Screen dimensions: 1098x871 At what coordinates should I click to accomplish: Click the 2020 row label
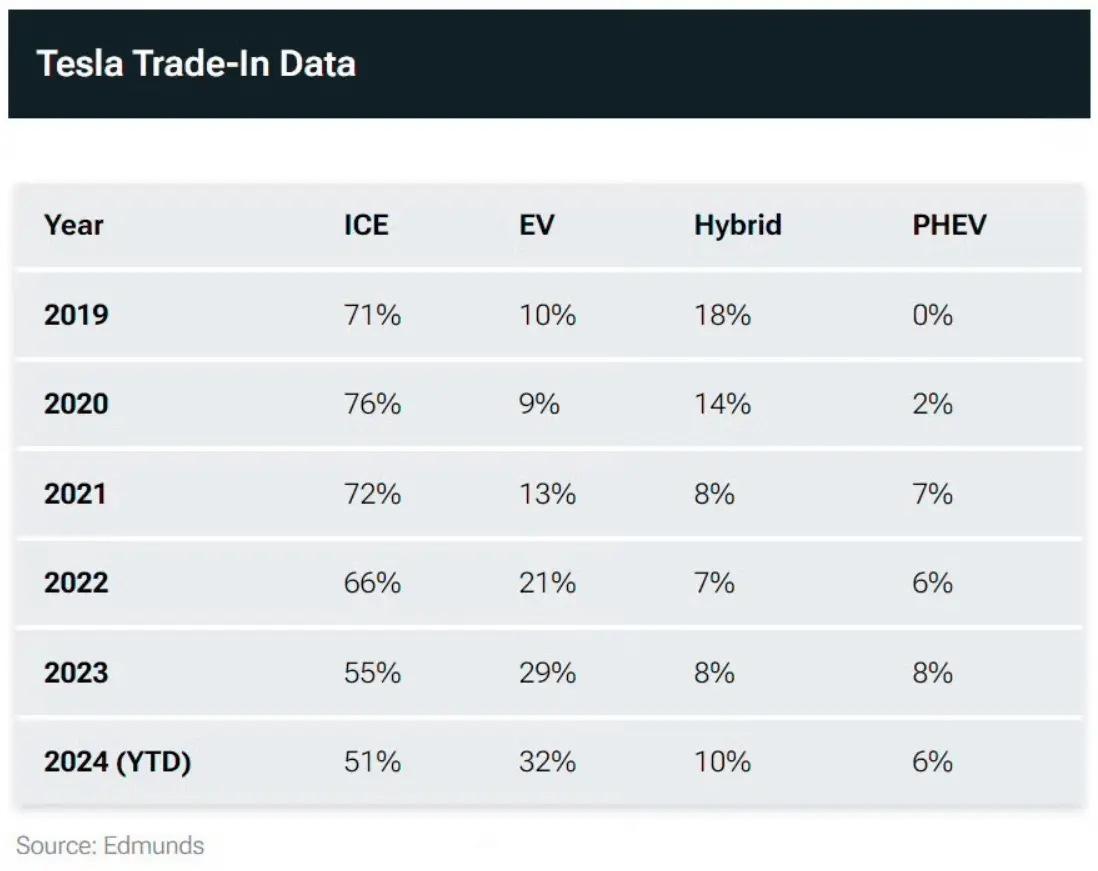click(x=76, y=404)
